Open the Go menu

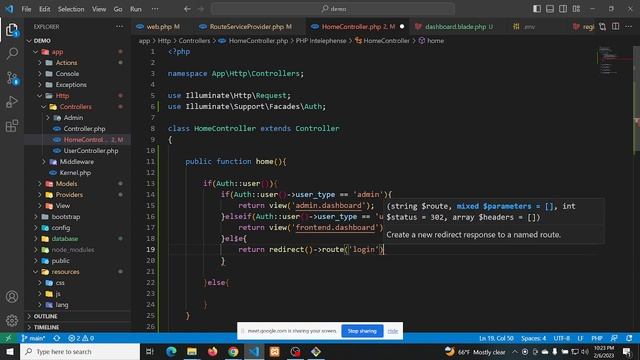[x=118, y=9]
